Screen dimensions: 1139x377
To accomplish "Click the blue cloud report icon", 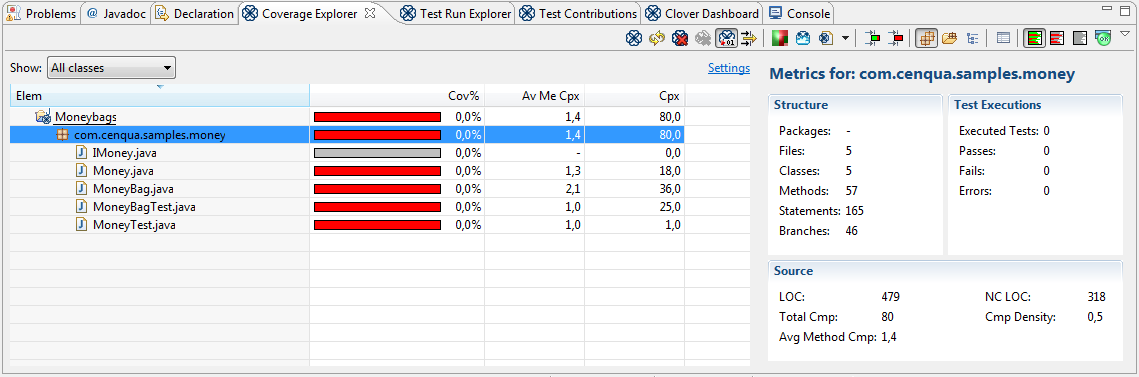I will tap(803, 38).
